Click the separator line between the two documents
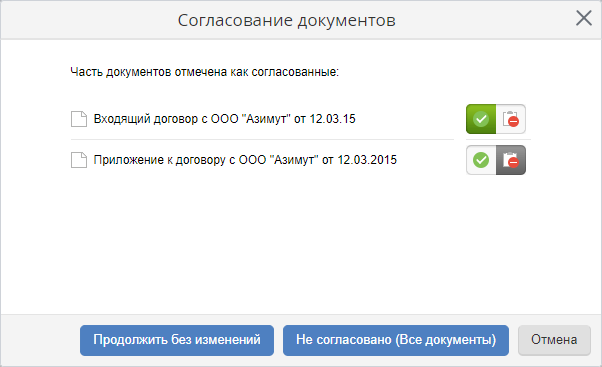Viewport: 602px width, 367px height. 262,139
